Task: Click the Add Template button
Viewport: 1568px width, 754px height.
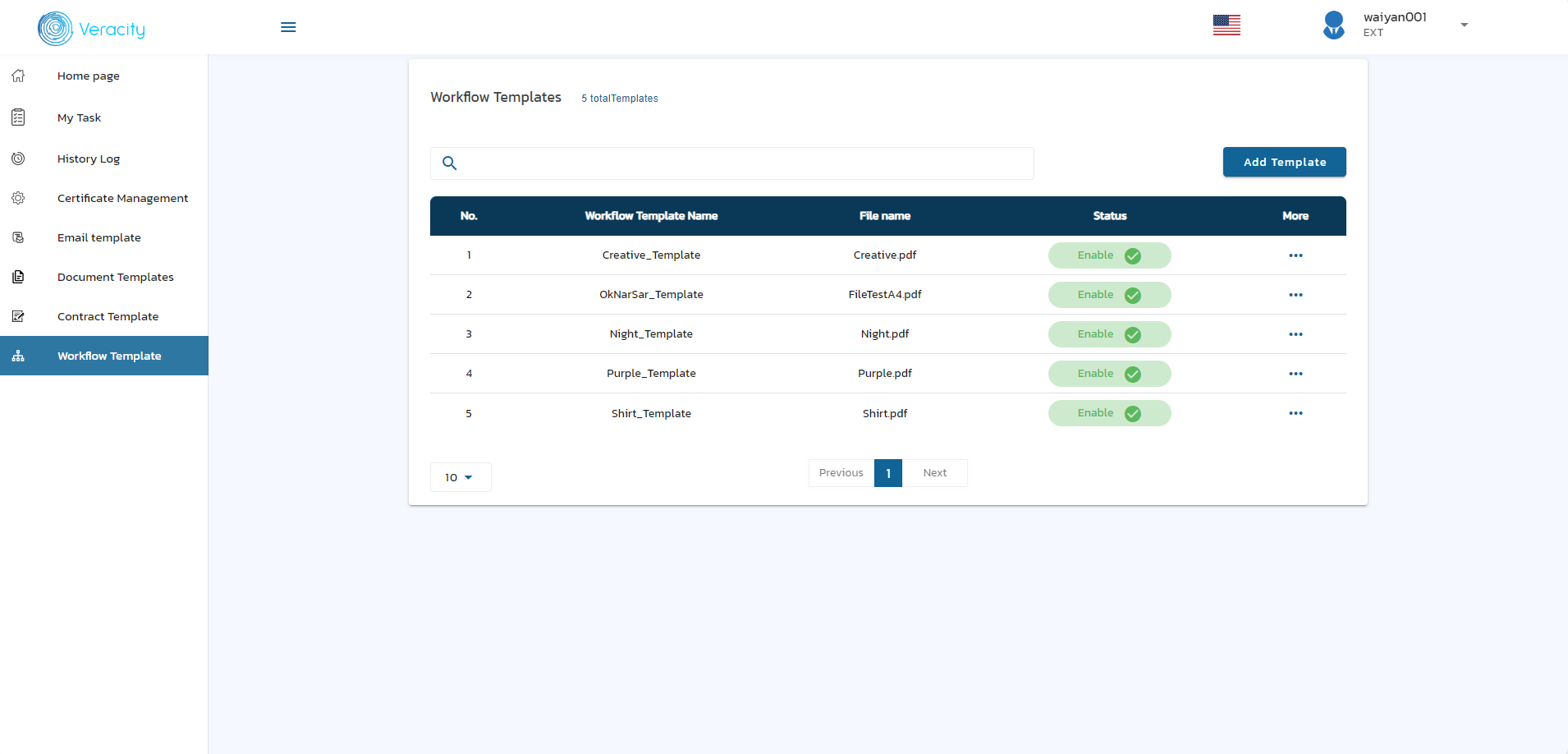Action: tap(1284, 162)
